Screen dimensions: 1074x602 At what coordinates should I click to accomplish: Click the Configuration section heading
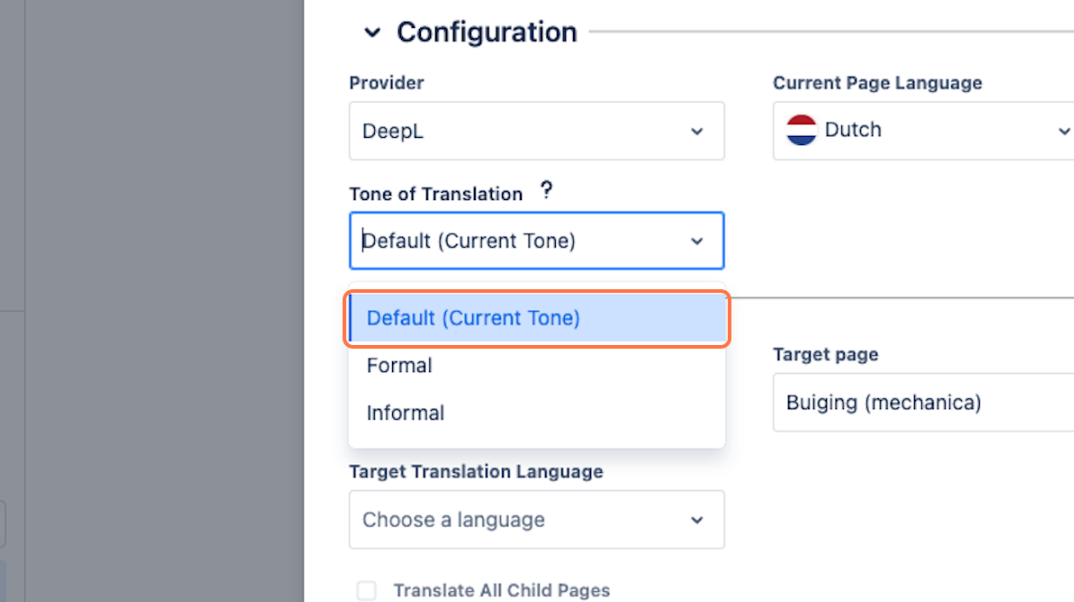pyautogui.click(x=487, y=32)
